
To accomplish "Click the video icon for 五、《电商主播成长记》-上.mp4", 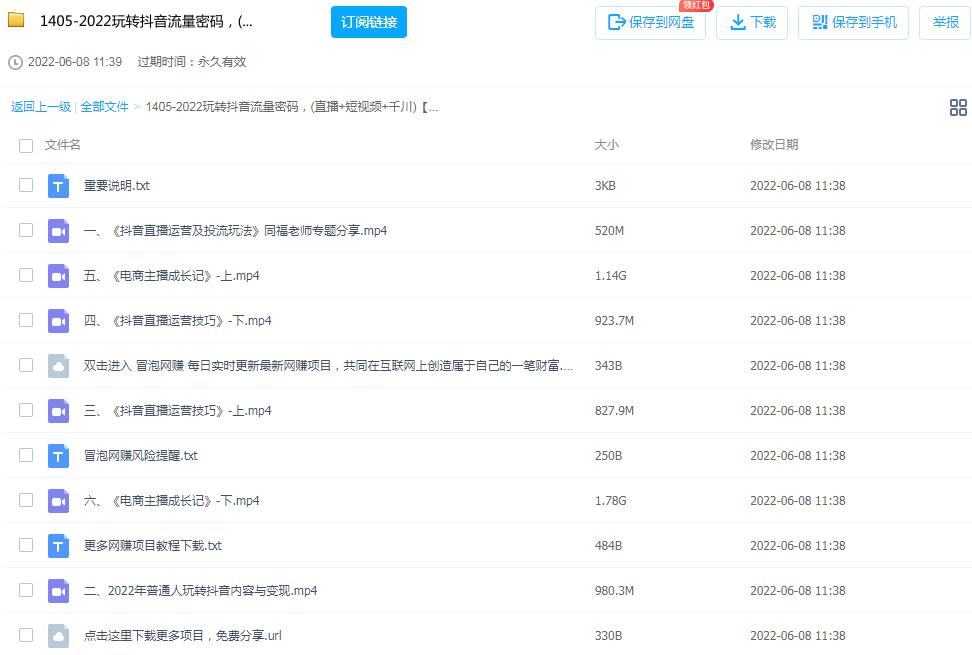I will [58, 276].
